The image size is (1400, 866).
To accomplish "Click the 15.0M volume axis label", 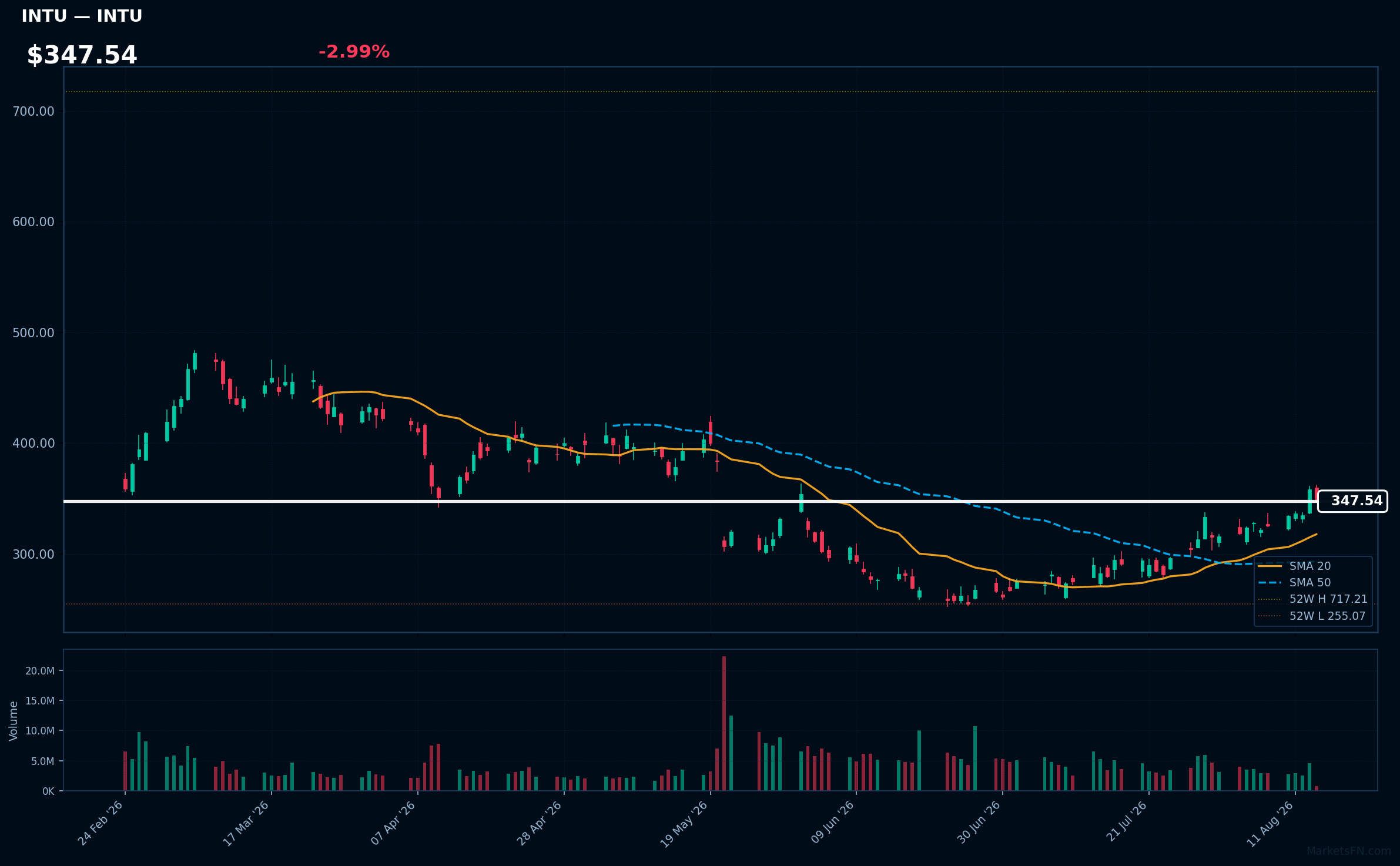I will (40, 700).
